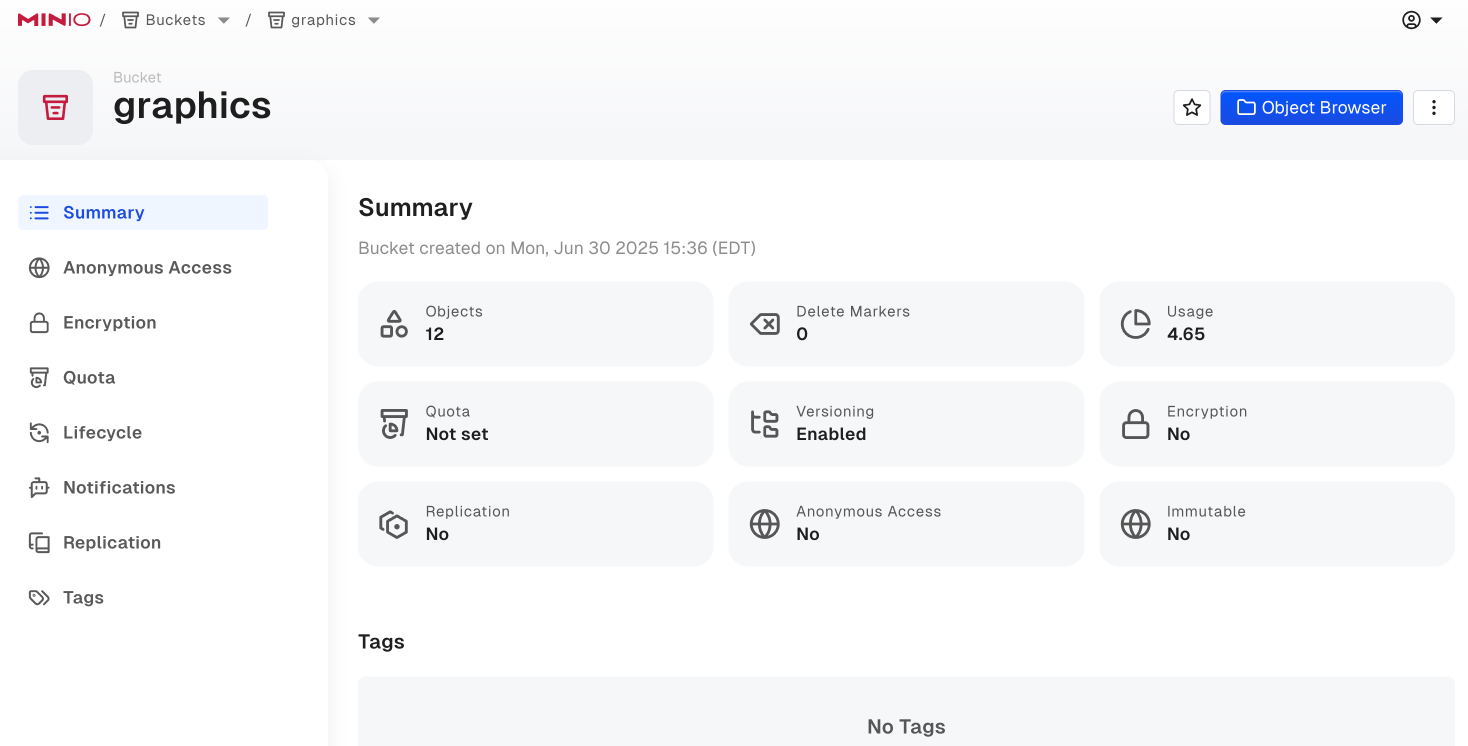
Task: Click the Encryption lock icon in sidebar
Action: (x=39, y=323)
